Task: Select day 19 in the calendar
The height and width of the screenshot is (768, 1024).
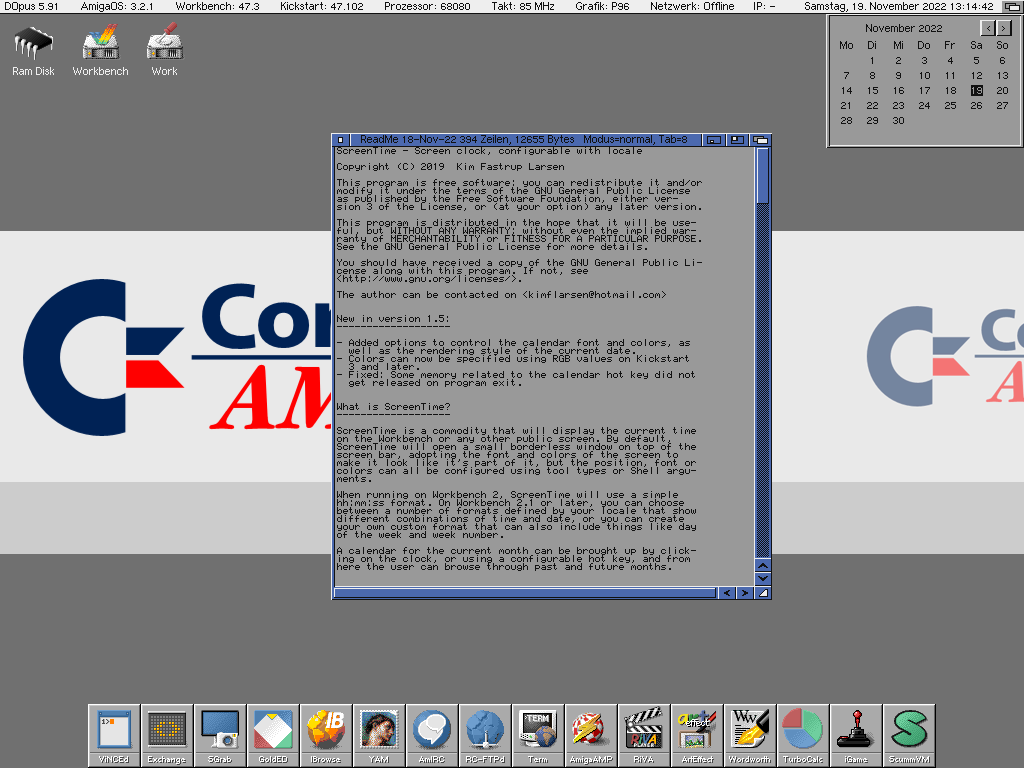Action: [x=976, y=91]
